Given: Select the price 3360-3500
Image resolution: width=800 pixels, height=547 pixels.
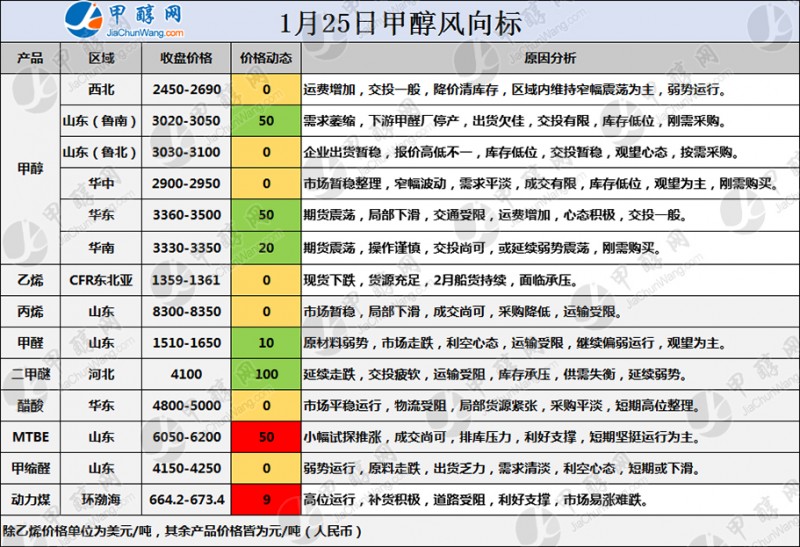Looking at the screenshot, I should (x=186, y=215).
